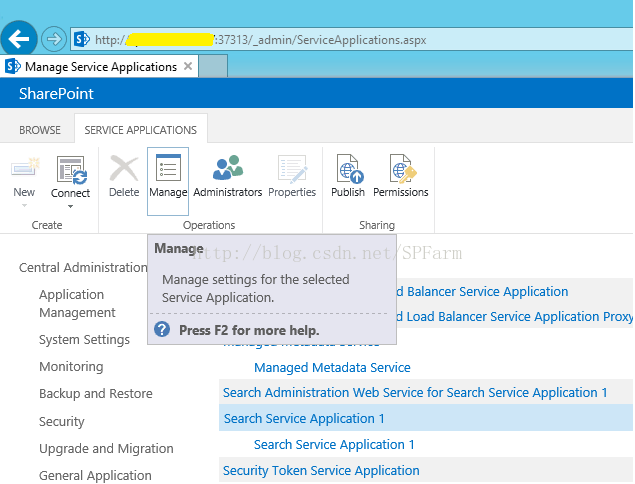Viewport: 635px width, 484px height.
Task: Open Upgrade and Migration
Action: tap(106, 449)
